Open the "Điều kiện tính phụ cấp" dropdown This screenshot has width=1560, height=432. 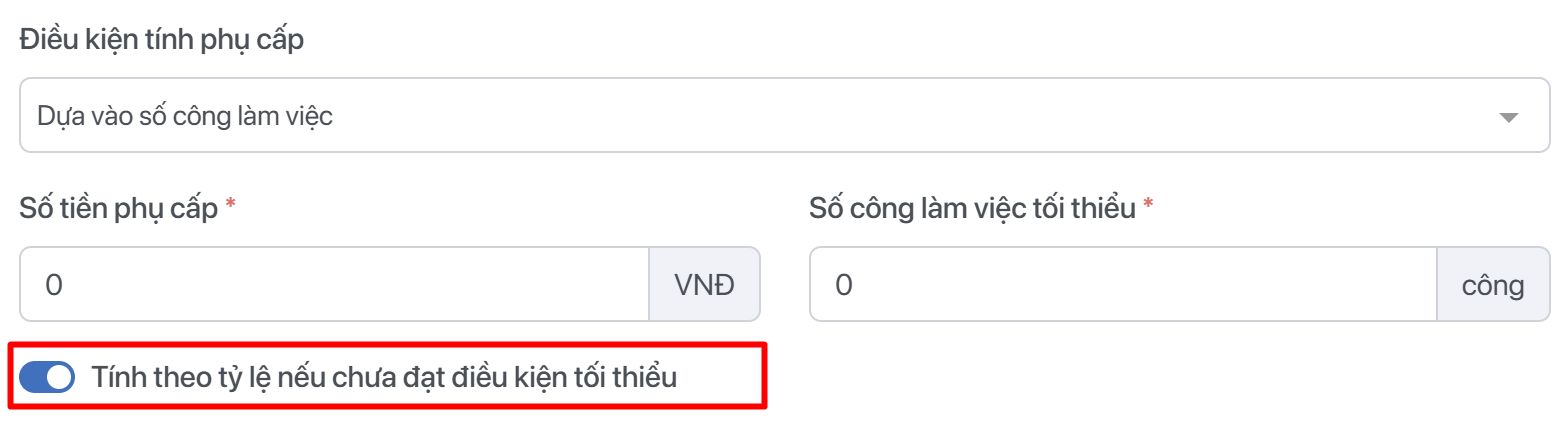pos(784,116)
